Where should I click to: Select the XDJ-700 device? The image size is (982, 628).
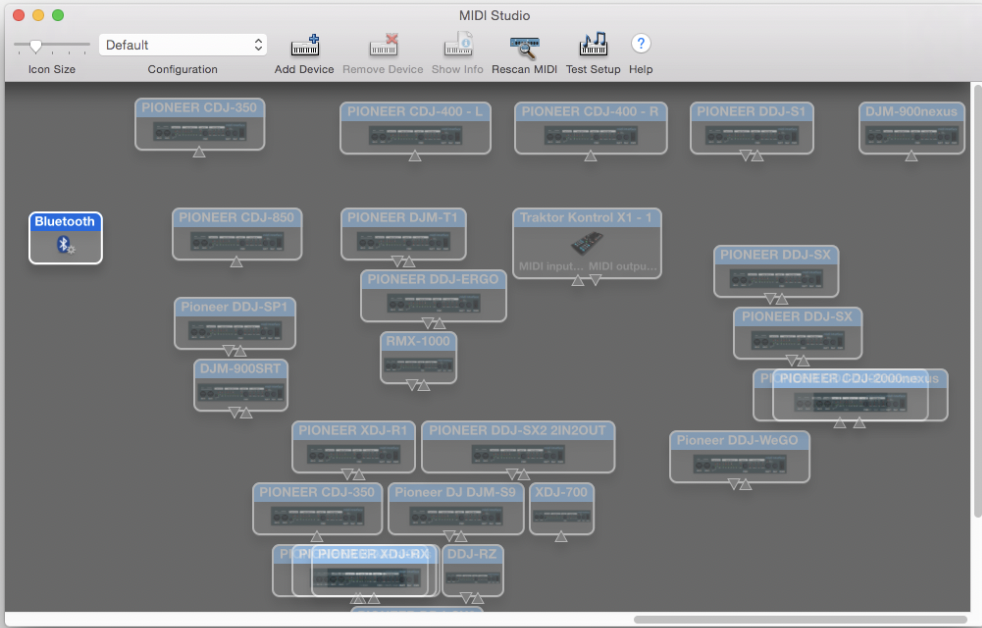562,508
